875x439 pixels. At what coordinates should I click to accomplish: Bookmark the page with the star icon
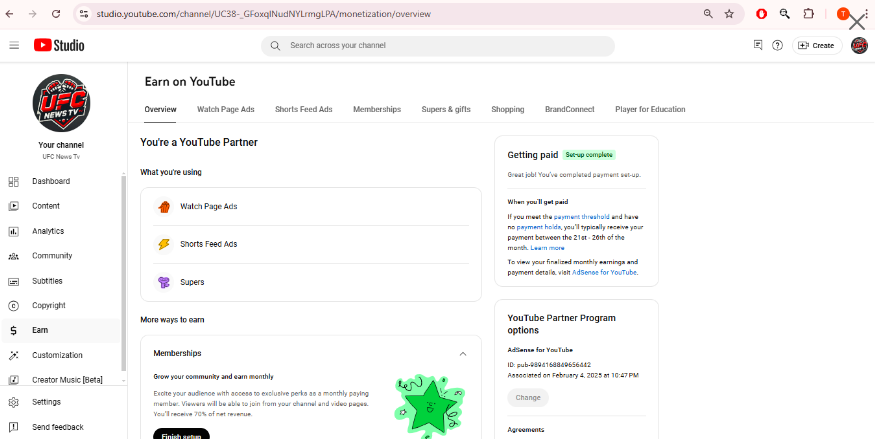[729, 14]
